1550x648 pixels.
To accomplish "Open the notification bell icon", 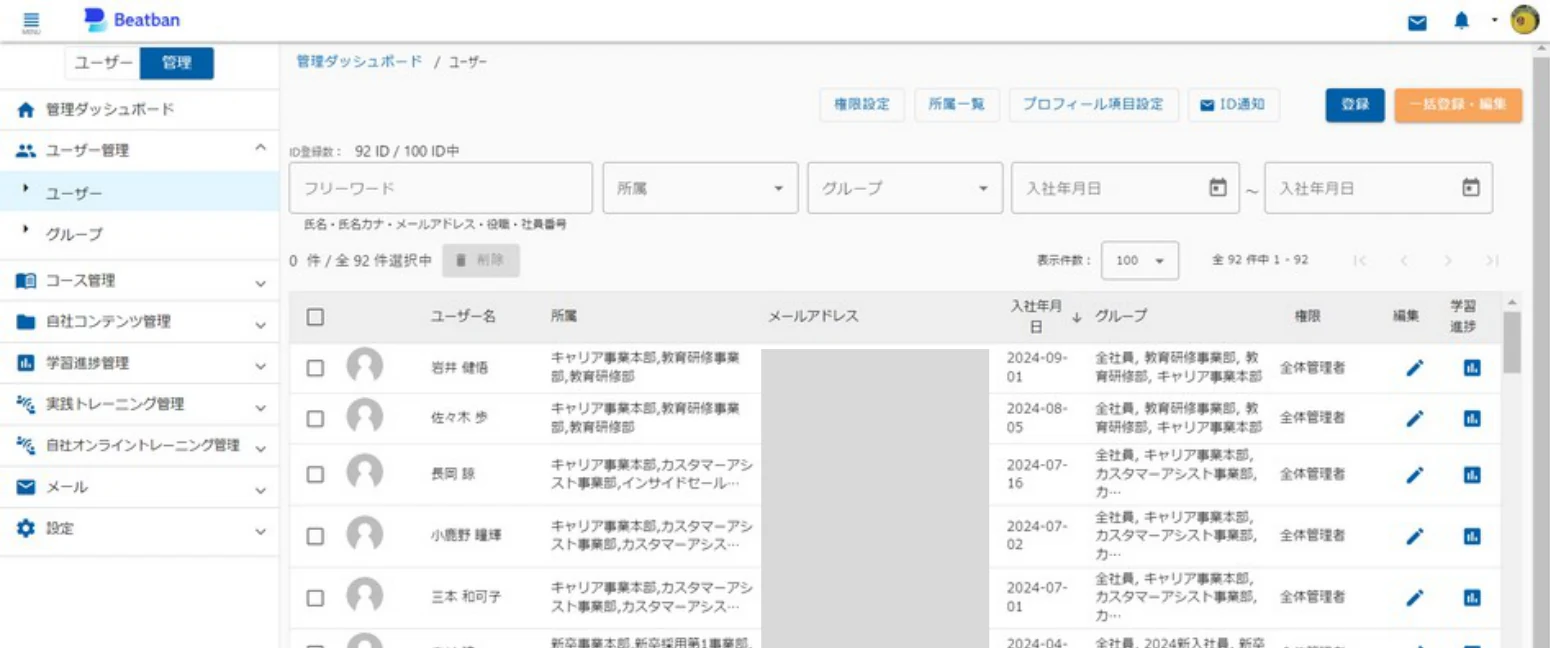I will (1462, 21).
